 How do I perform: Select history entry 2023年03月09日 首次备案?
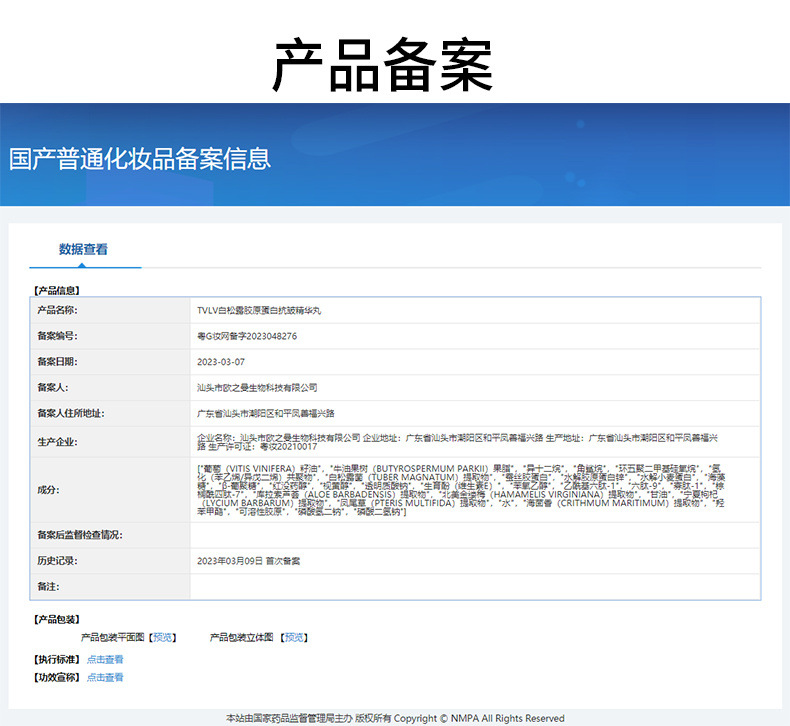[x=248, y=561]
